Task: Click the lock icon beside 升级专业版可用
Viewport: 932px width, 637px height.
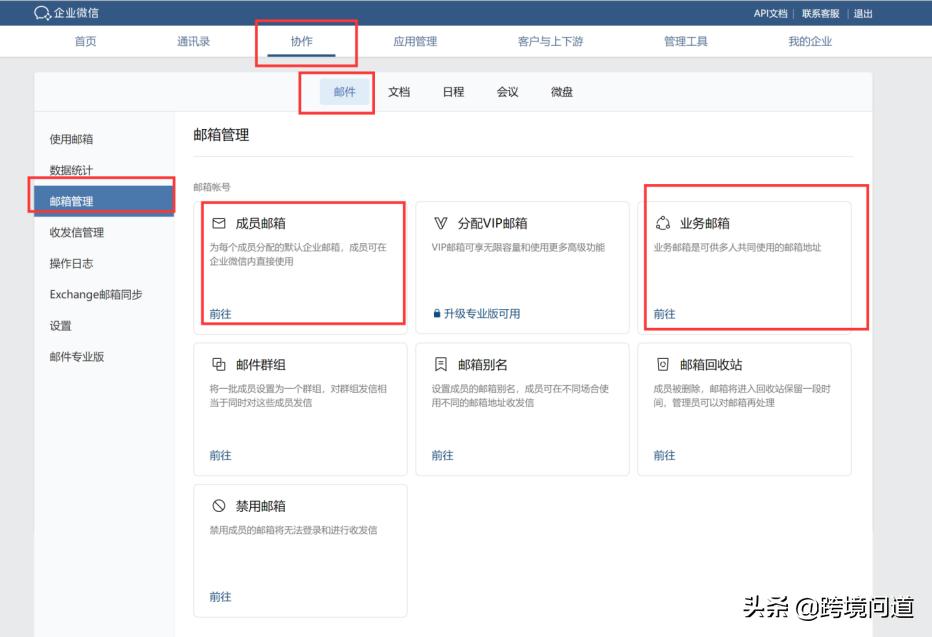Action: click(438, 314)
